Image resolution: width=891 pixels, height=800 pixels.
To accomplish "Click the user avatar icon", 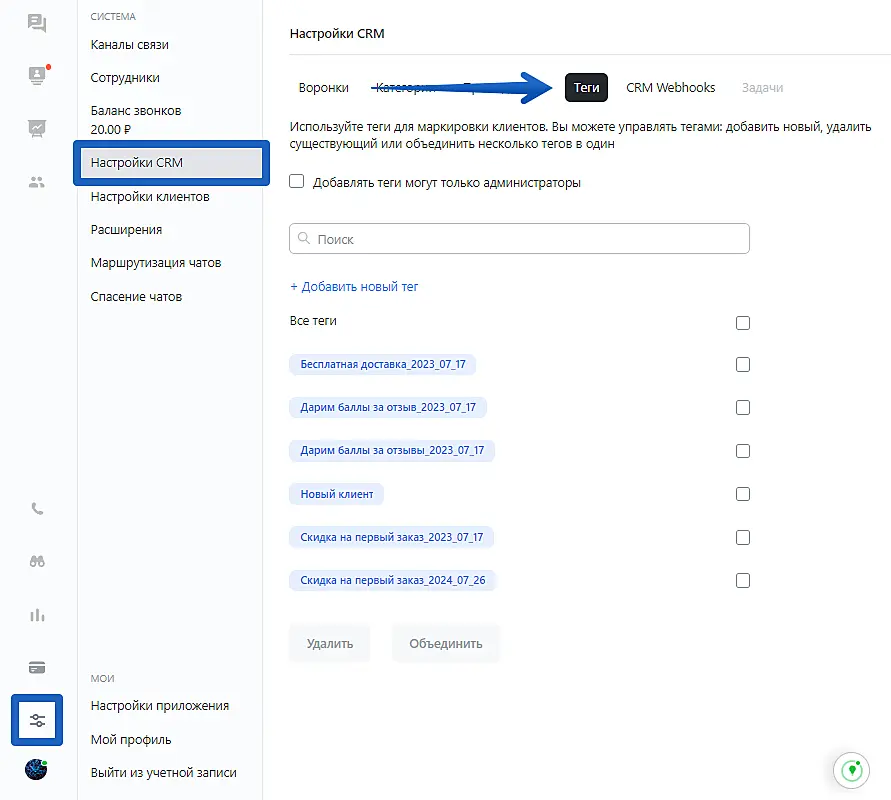I will point(37,770).
